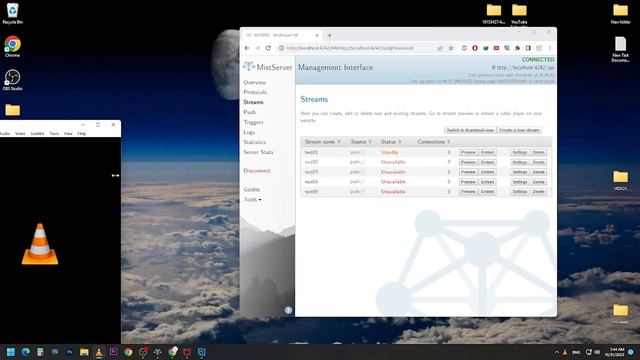Embed the test04 stream
Screen dimensions: 640x360
click(487, 182)
